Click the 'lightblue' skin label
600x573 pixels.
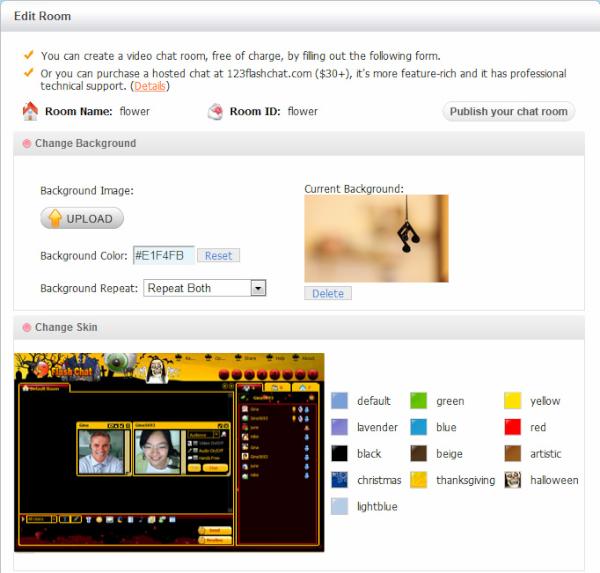pyautogui.click(x=377, y=506)
